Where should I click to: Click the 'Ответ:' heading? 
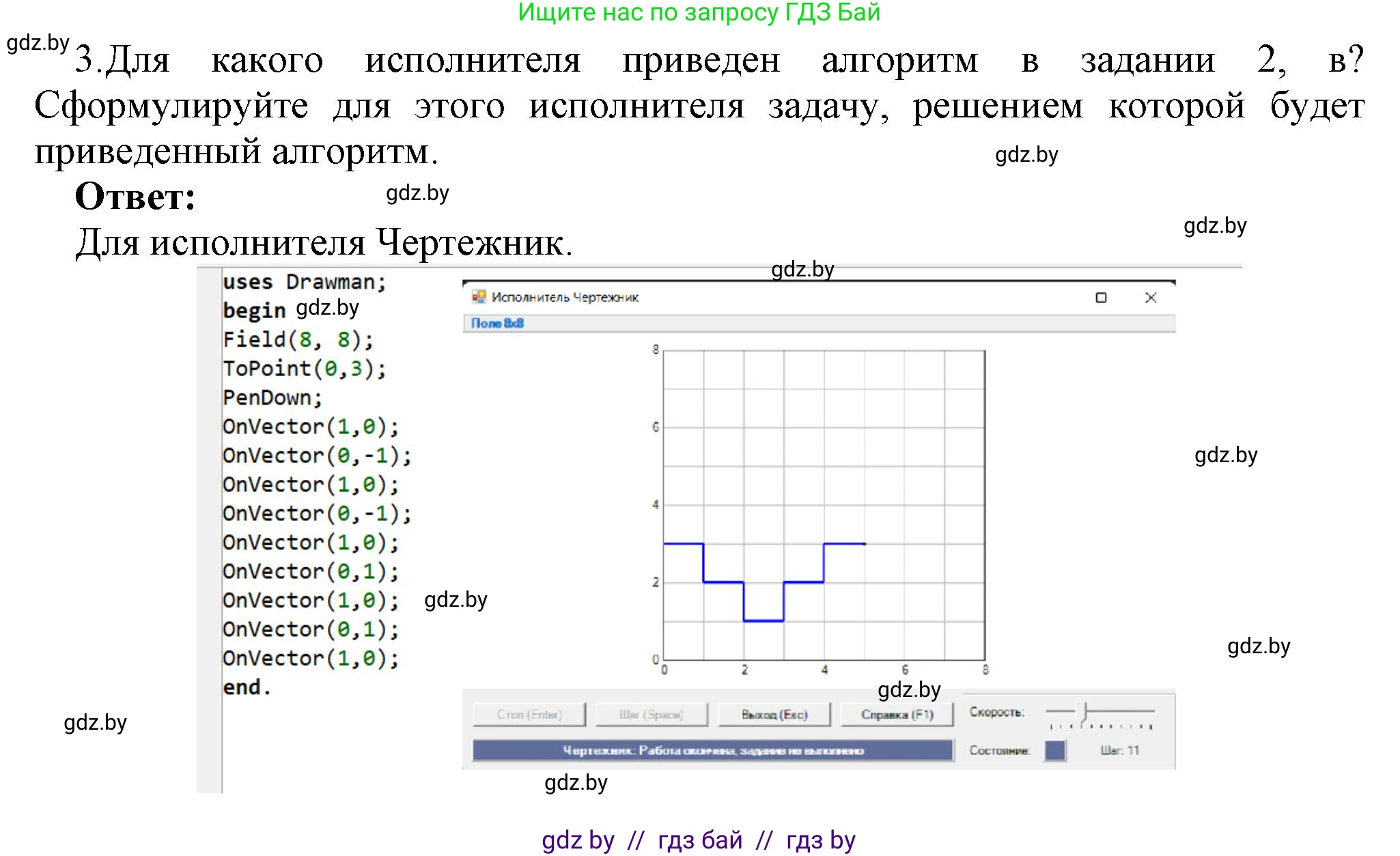[135, 197]
